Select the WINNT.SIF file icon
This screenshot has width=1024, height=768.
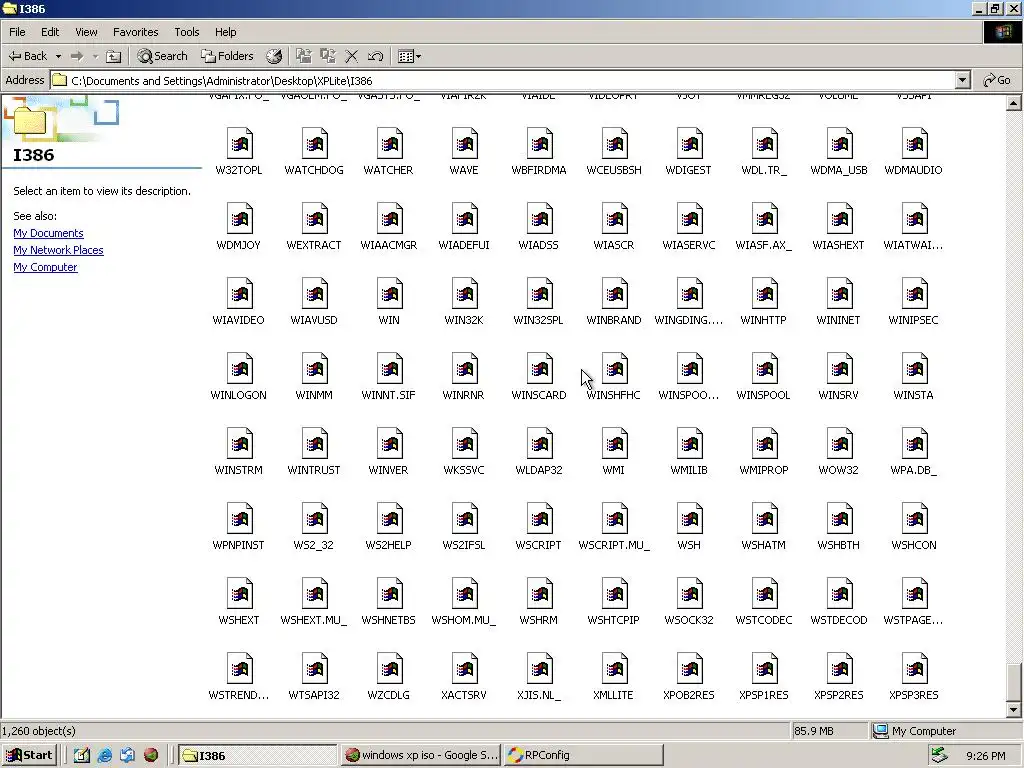390,368
